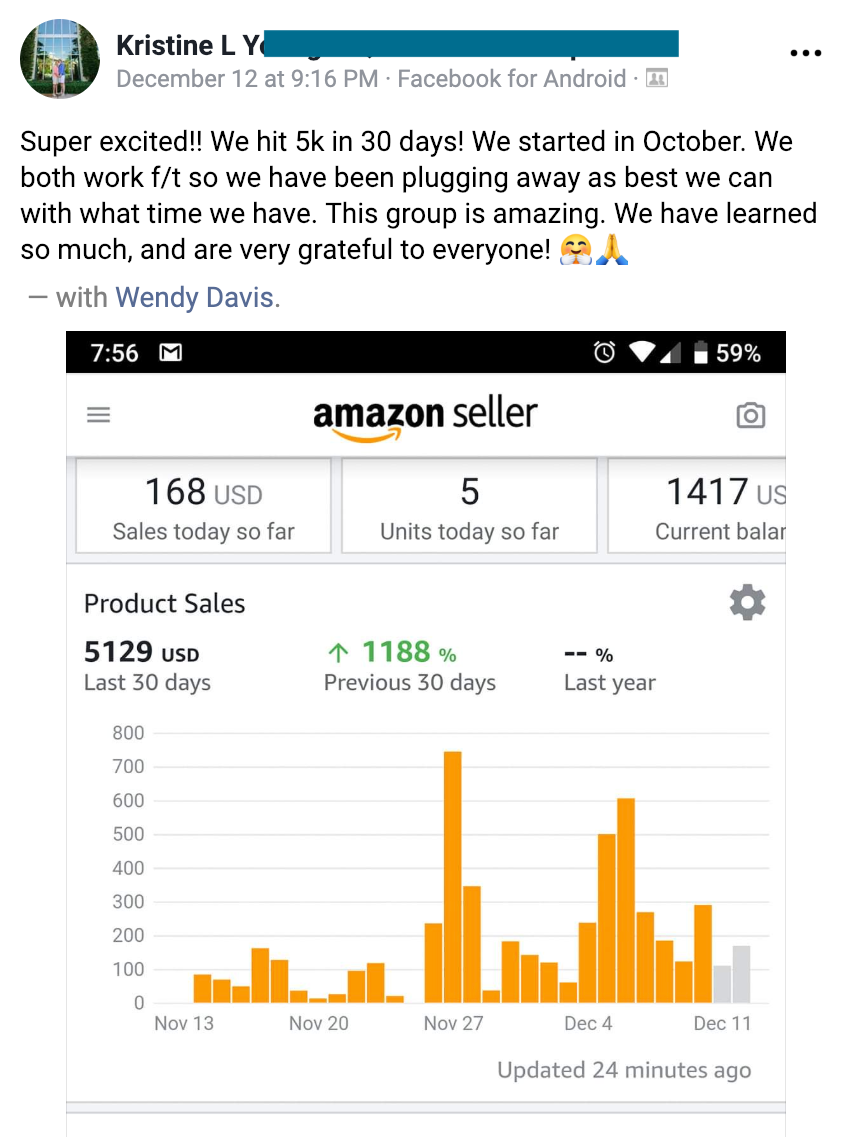
Task: Open the Amazon Seller hamburger menu
Action: (x=98, y=414)
